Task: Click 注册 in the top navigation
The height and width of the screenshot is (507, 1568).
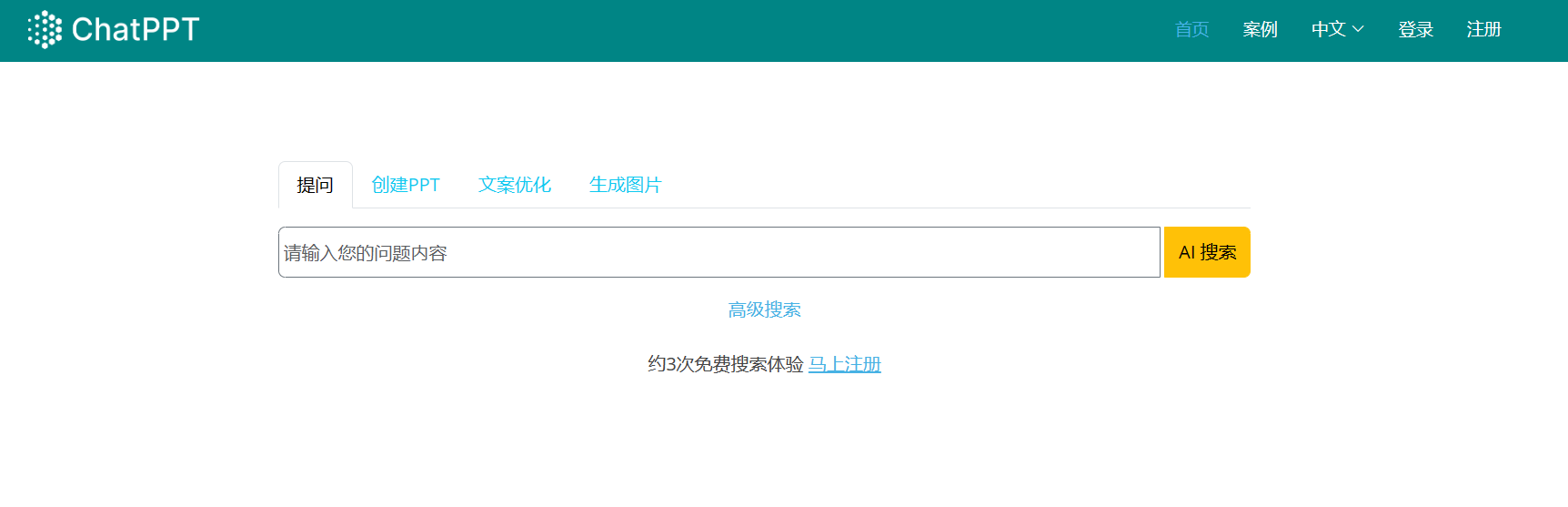Action: 1483,30
